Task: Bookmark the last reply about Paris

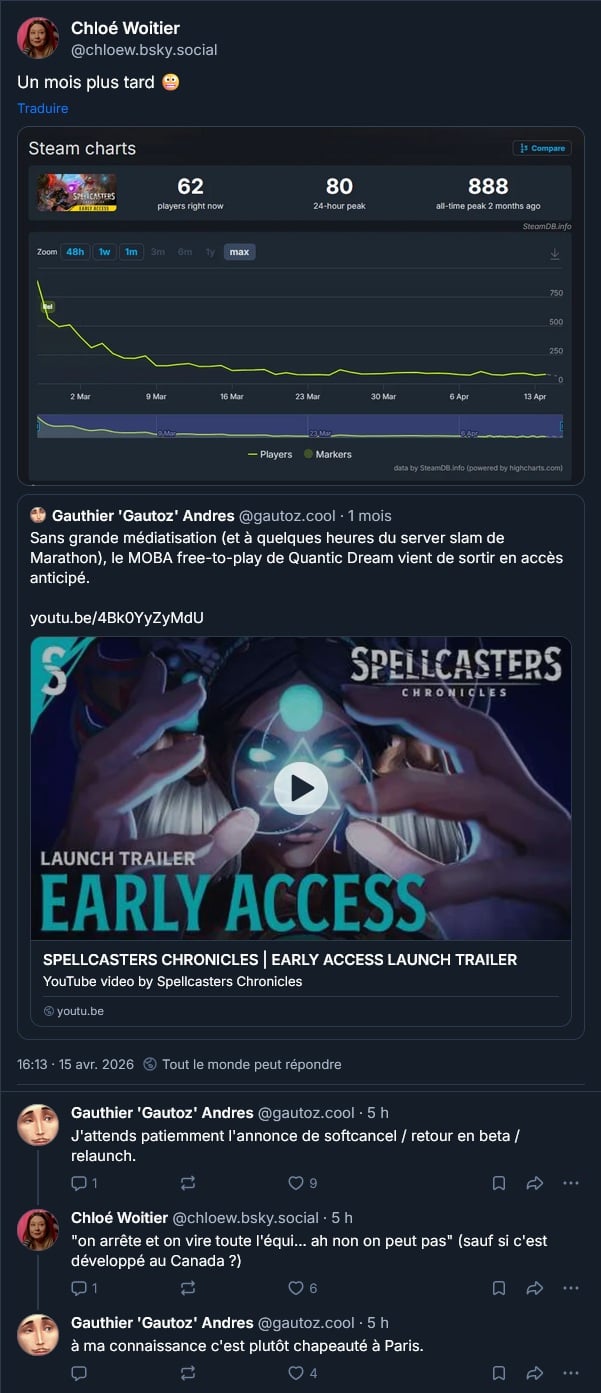Action: click(x=499, y=1374)
